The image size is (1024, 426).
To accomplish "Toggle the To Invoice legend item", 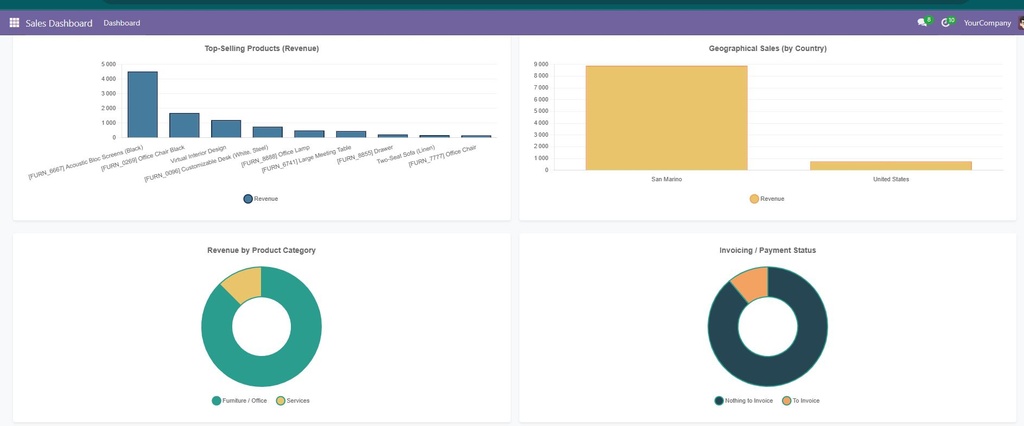I will (x=801, y=401).
